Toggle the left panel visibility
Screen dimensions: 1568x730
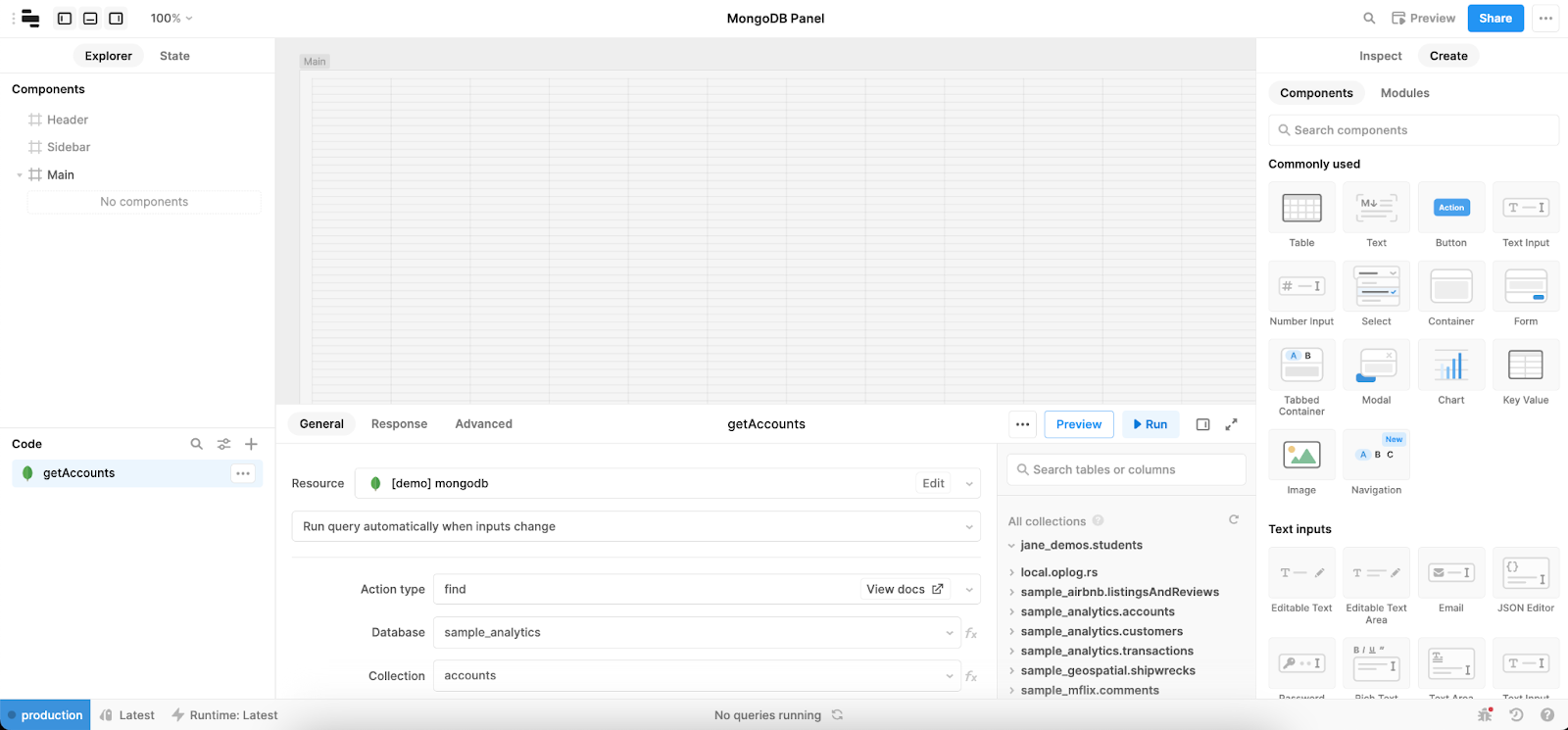point(65,18)
